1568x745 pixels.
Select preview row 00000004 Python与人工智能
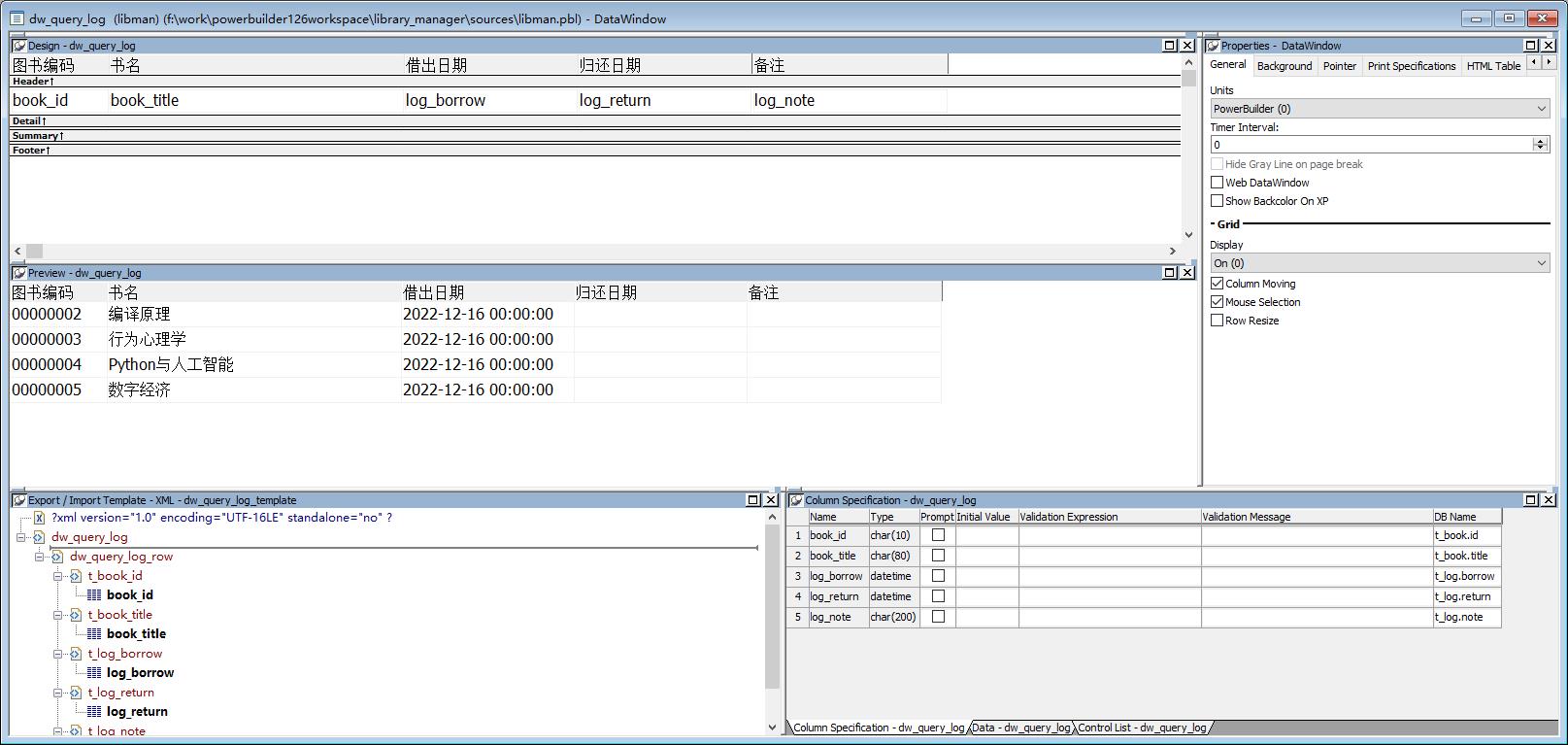pos(476,364)
